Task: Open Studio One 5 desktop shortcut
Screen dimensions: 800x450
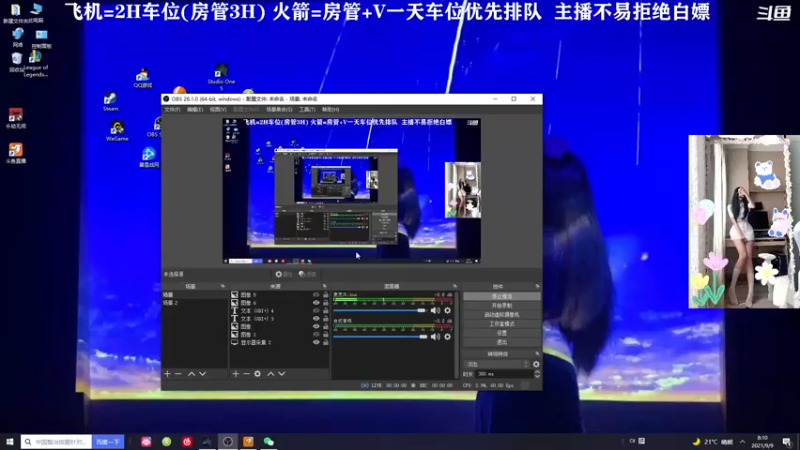Action: [221, 77]
